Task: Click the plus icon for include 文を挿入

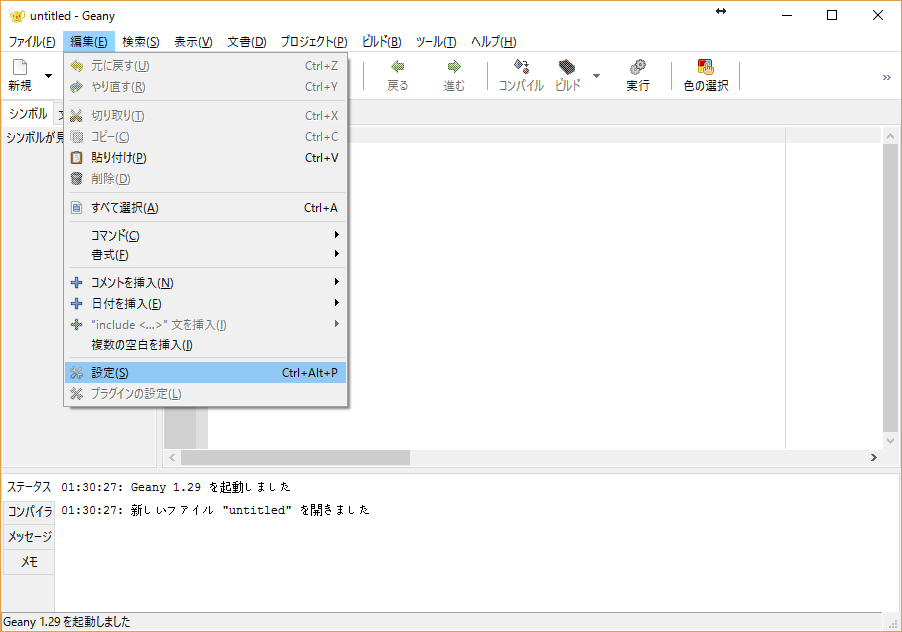Action: pyautogui.click(x=77, y=324)
